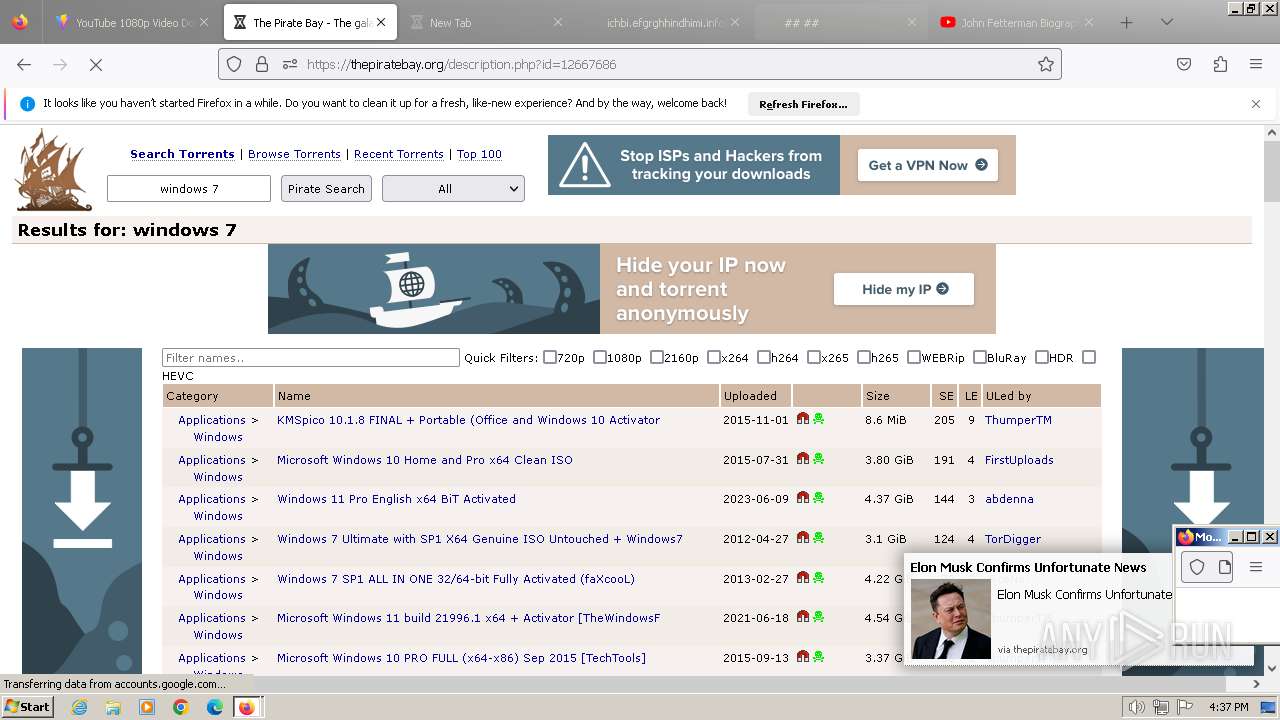Launch Chrome from the taskbar

tap(180, 707)
